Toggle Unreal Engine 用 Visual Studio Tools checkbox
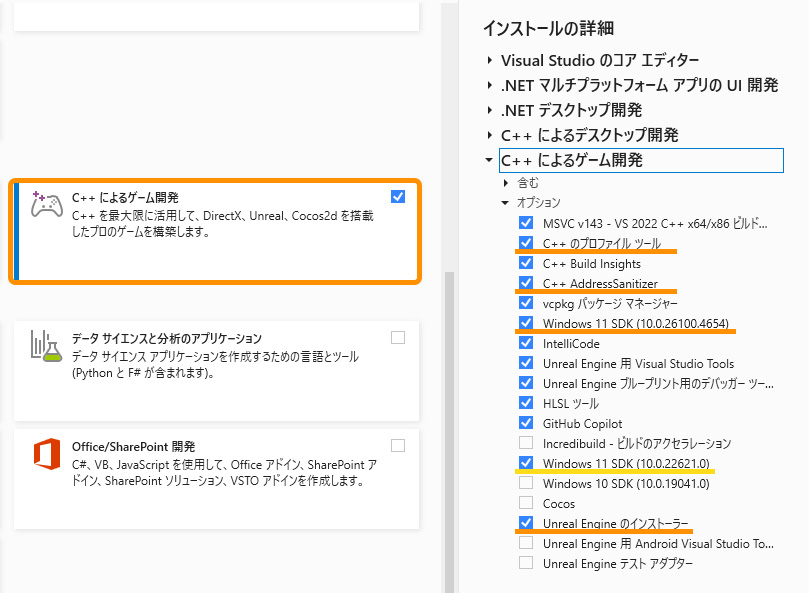Image resolution: width=809 pixels, height=593 pixels. [526, 363]
